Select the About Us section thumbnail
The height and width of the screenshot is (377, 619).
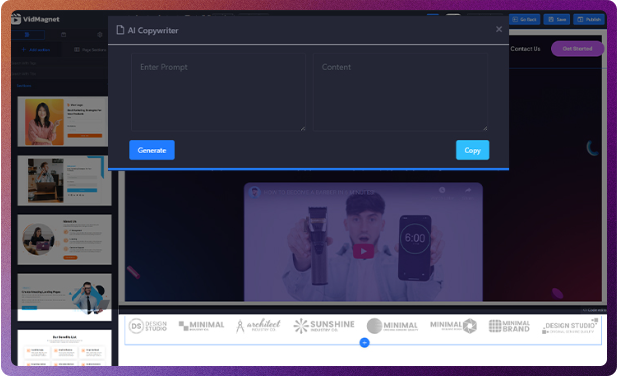pyautogui.click(x=64, y=240)
